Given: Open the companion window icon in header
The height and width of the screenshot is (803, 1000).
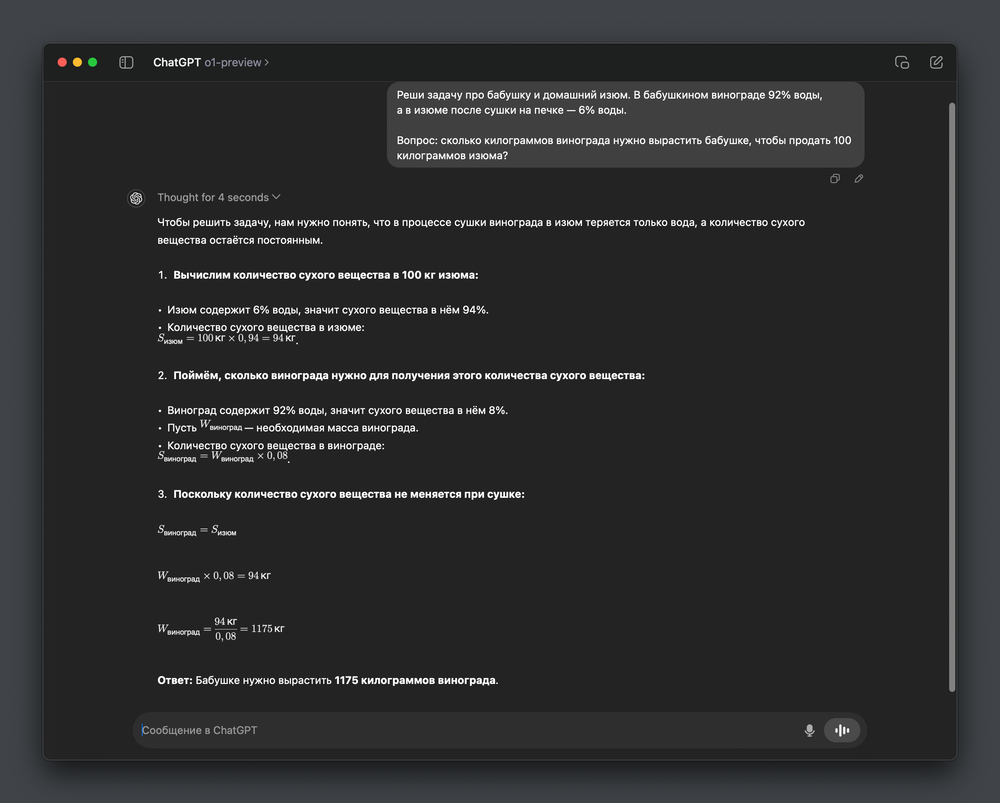Looking at the screenshot, I should [x=901, y=62].
